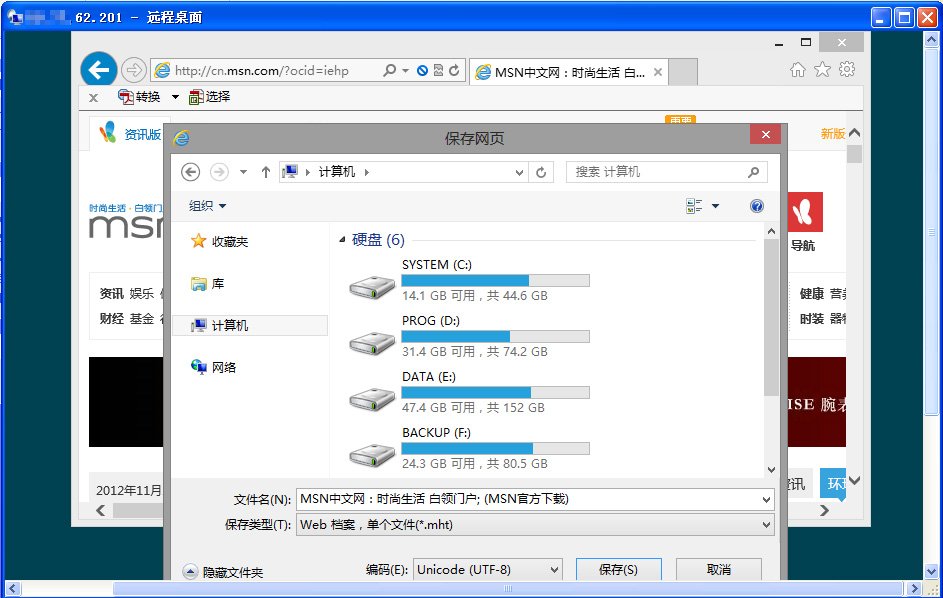Click 取消 button

click(719, 569)
